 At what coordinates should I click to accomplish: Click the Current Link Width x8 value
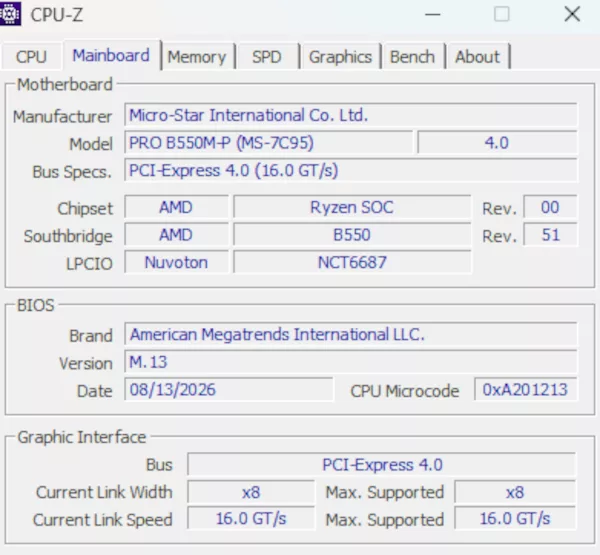coord(251,492)
